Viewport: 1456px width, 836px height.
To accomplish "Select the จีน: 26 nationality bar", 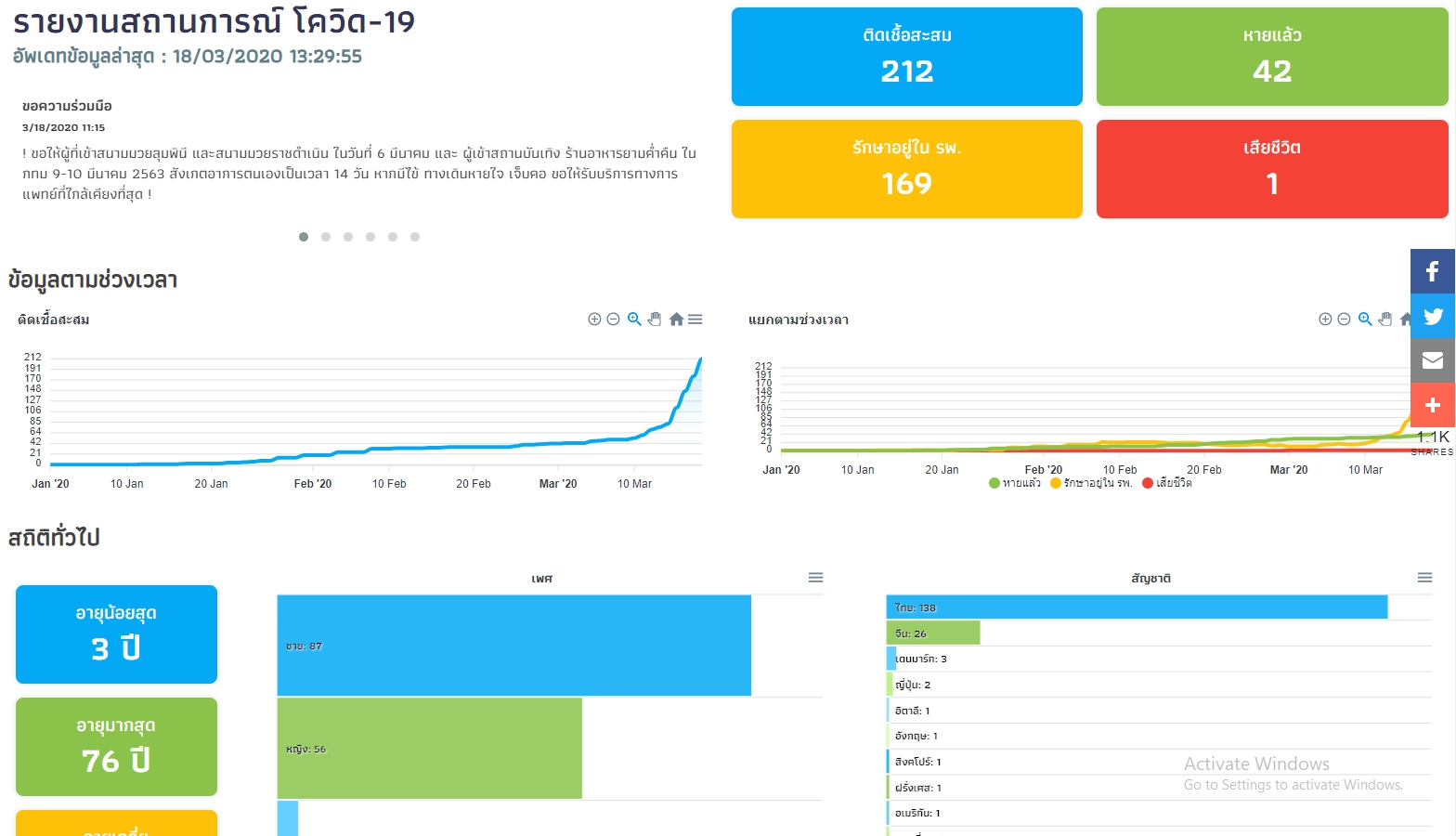I will pos(933,634).
